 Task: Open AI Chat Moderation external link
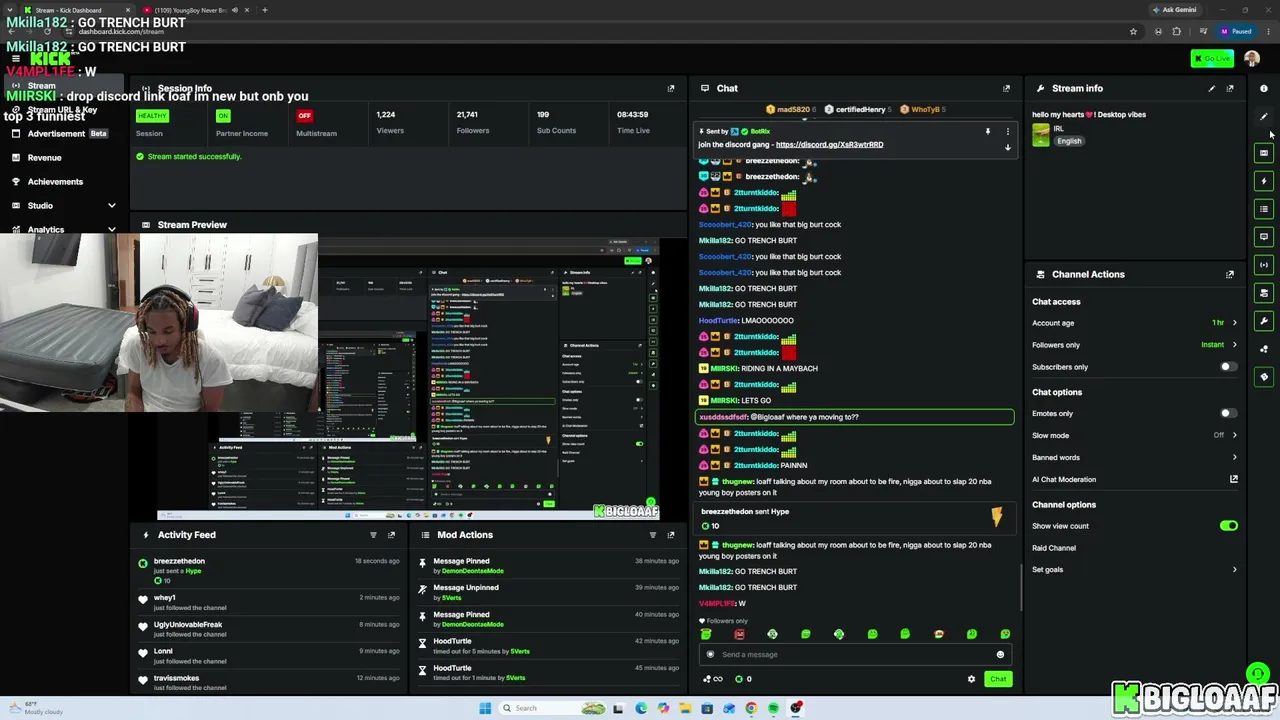pos(1234,480)
